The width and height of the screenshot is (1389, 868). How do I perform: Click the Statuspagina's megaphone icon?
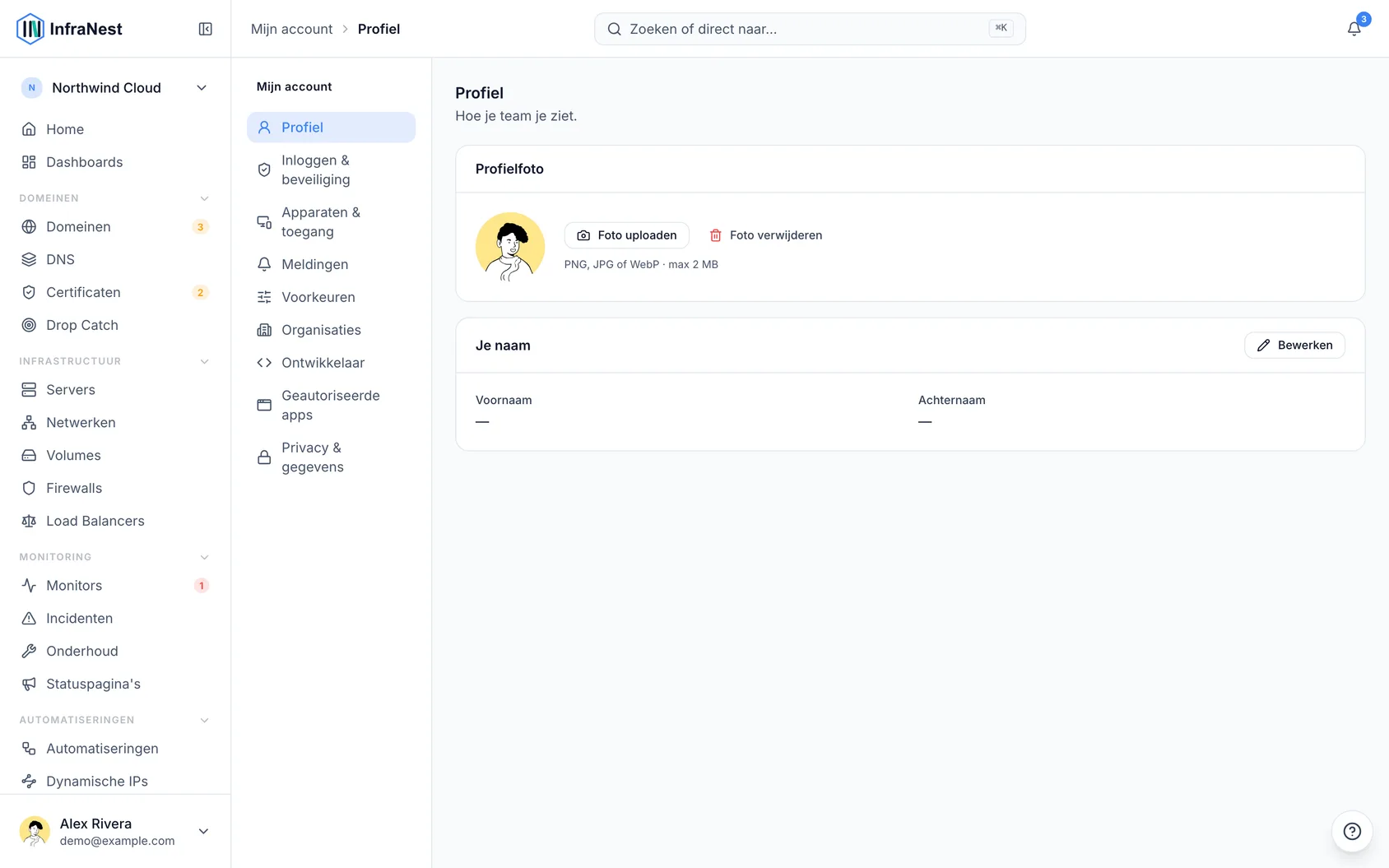point(29,684)
